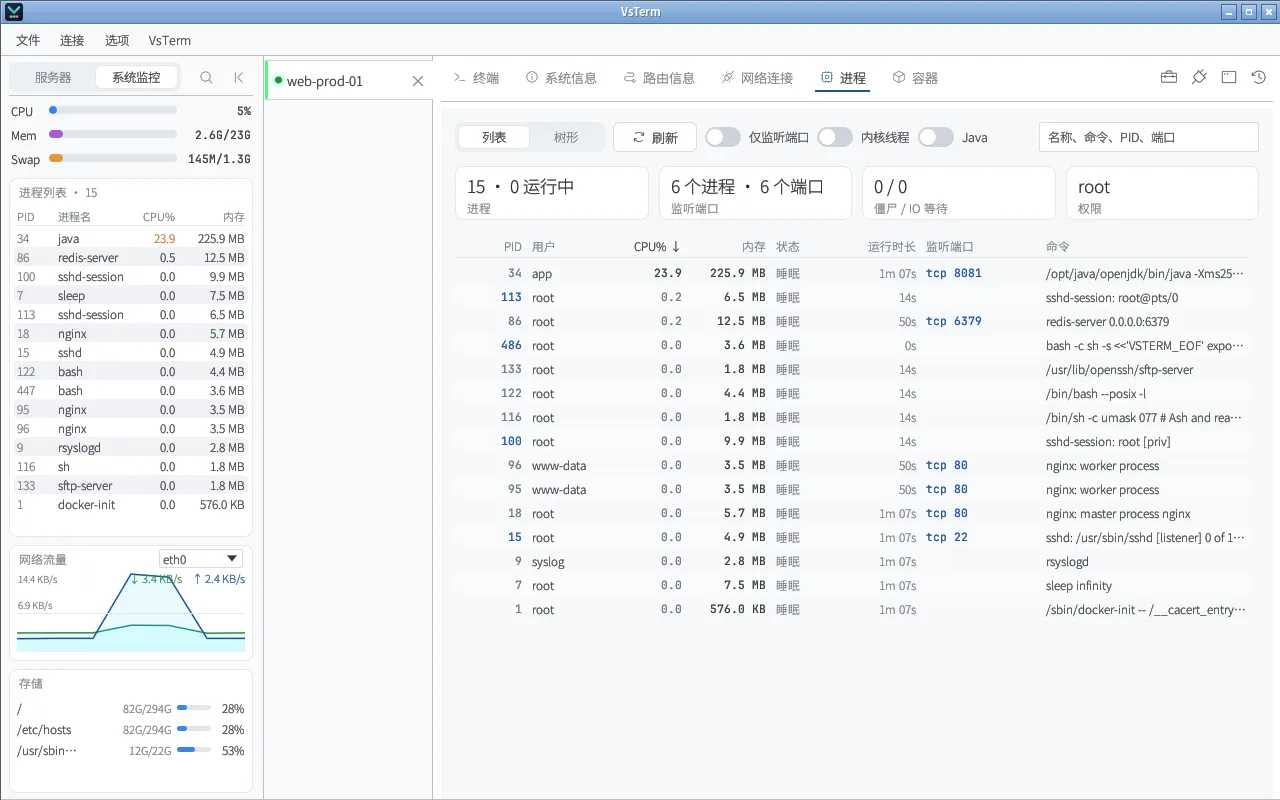The height and width of the screenshot is (800, 1280).
Task: Click the search magnifier in the sidebar
Action: click(206, 77)
